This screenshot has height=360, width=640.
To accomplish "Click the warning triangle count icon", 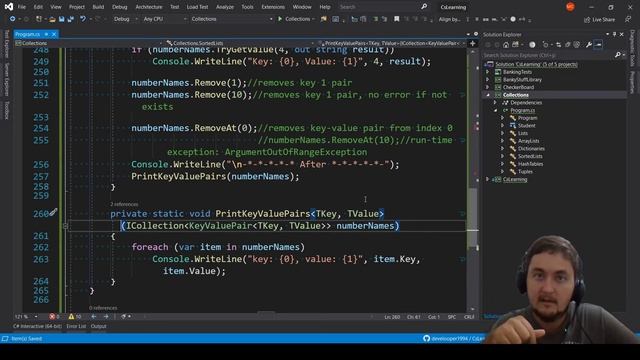I will click(x=71, y=316).
